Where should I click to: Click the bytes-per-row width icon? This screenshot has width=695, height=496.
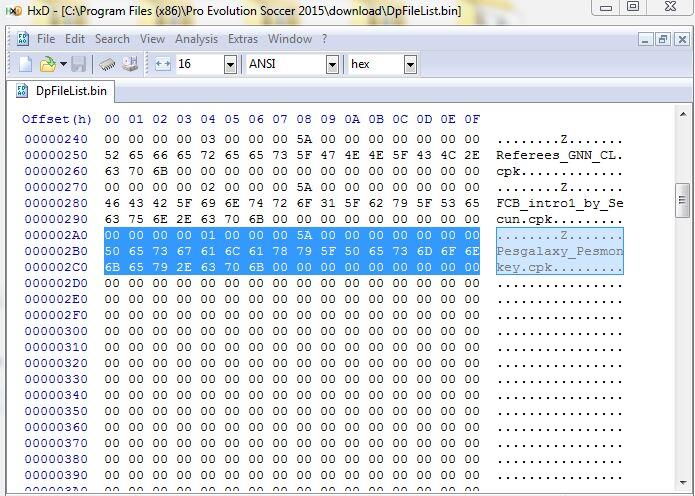(163, 64)
